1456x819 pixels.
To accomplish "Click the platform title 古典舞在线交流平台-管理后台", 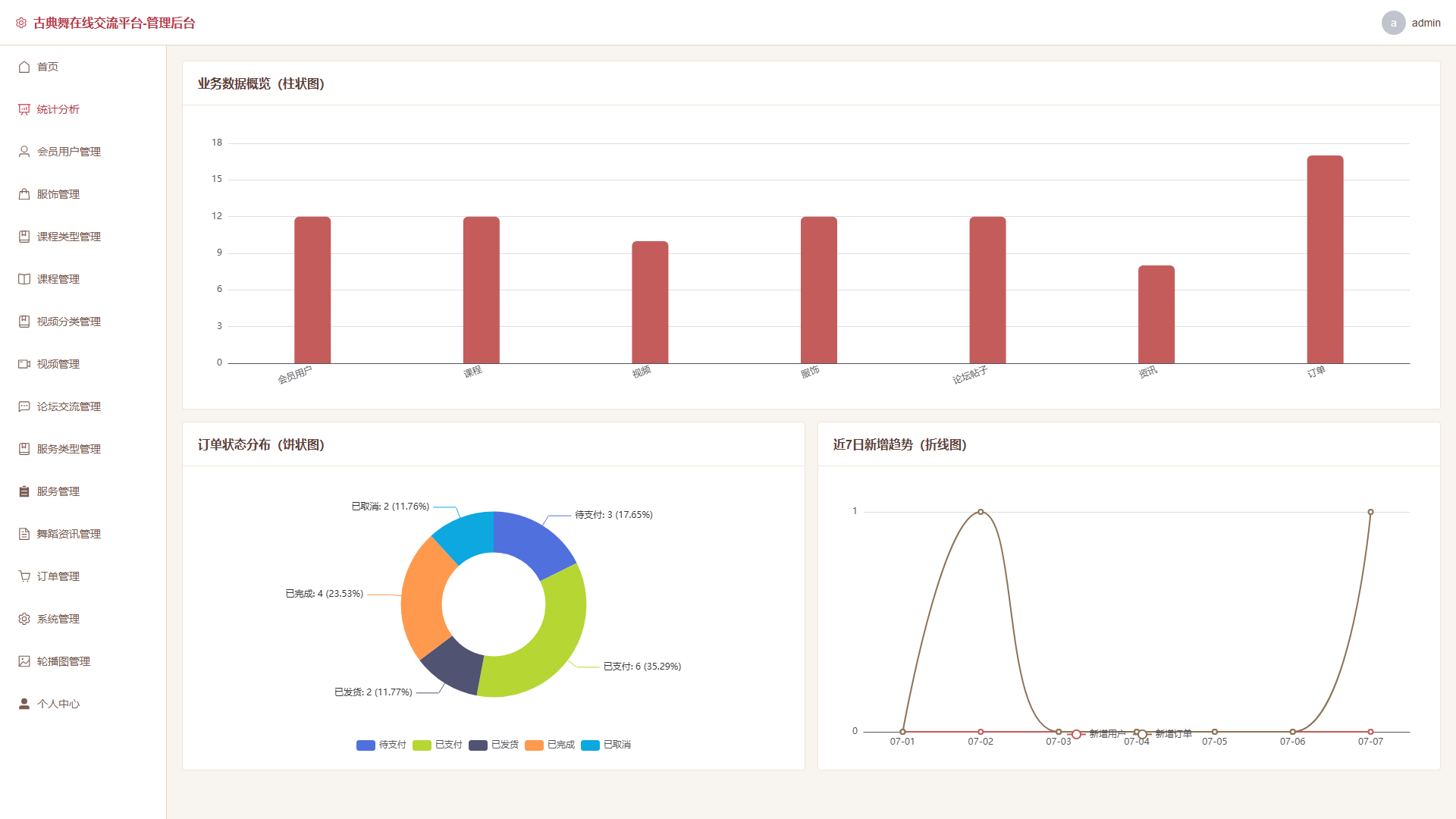I will click(x=114, y=24).
